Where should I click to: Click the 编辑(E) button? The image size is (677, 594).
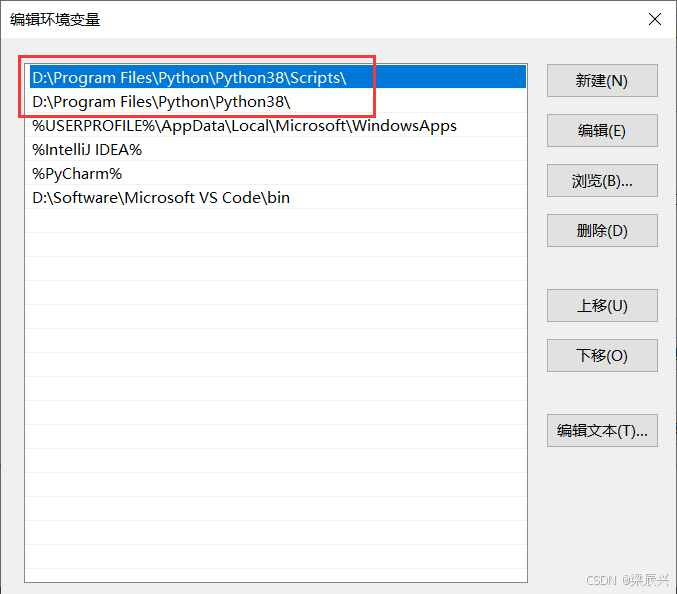(602, 130)
